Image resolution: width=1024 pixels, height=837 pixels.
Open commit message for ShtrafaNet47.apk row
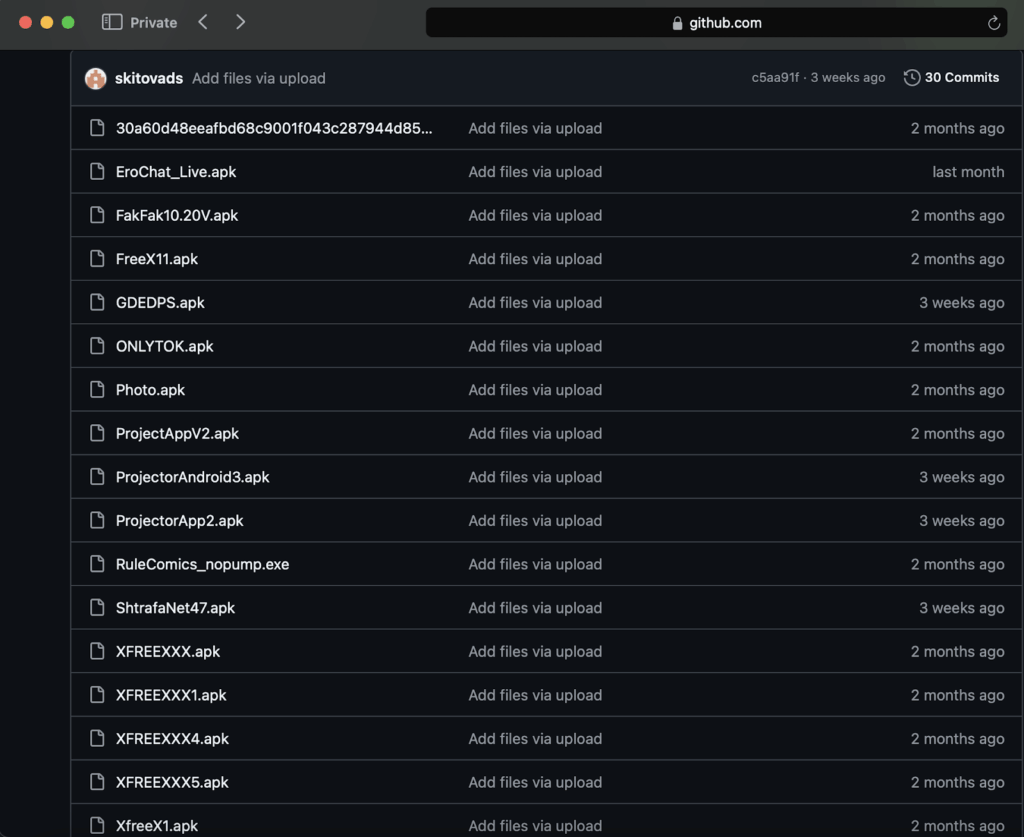tap(535, 608)
